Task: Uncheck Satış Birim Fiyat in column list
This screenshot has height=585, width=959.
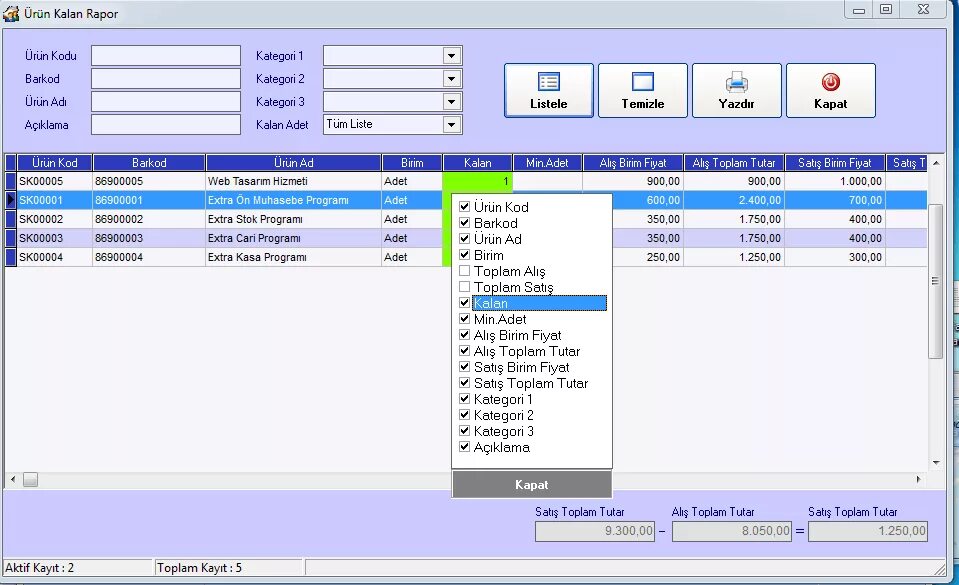Action: pos(464,367)
